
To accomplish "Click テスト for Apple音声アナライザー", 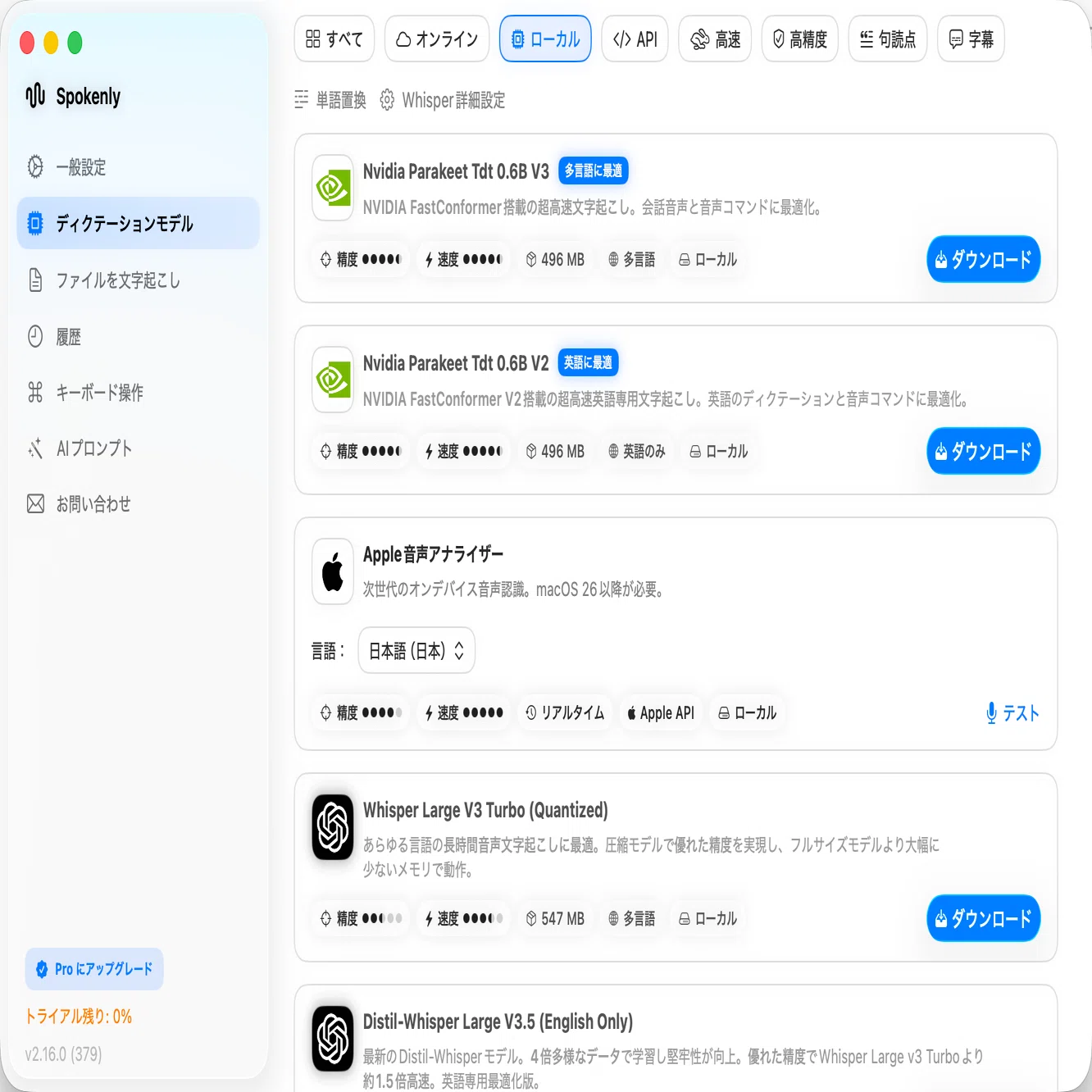I will tap(1012, 713).
